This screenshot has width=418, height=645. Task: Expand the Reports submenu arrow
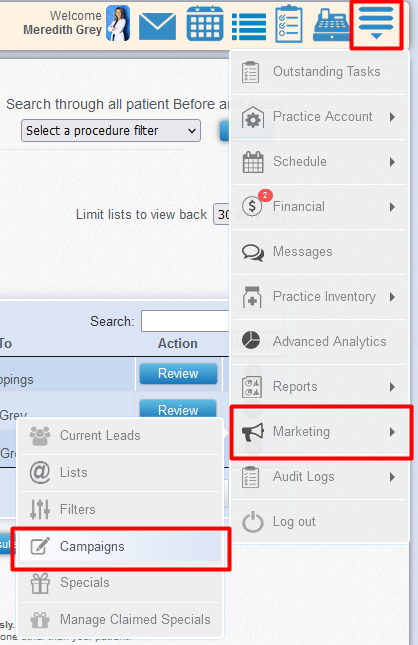(392, 387)
